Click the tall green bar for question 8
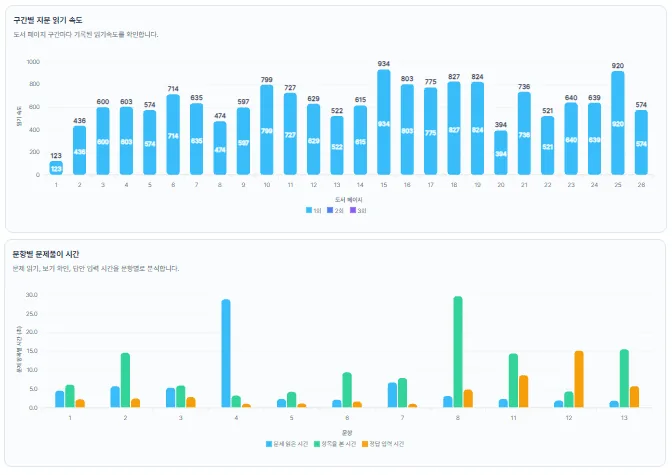672x475 pixels. [x=458, y=352]
